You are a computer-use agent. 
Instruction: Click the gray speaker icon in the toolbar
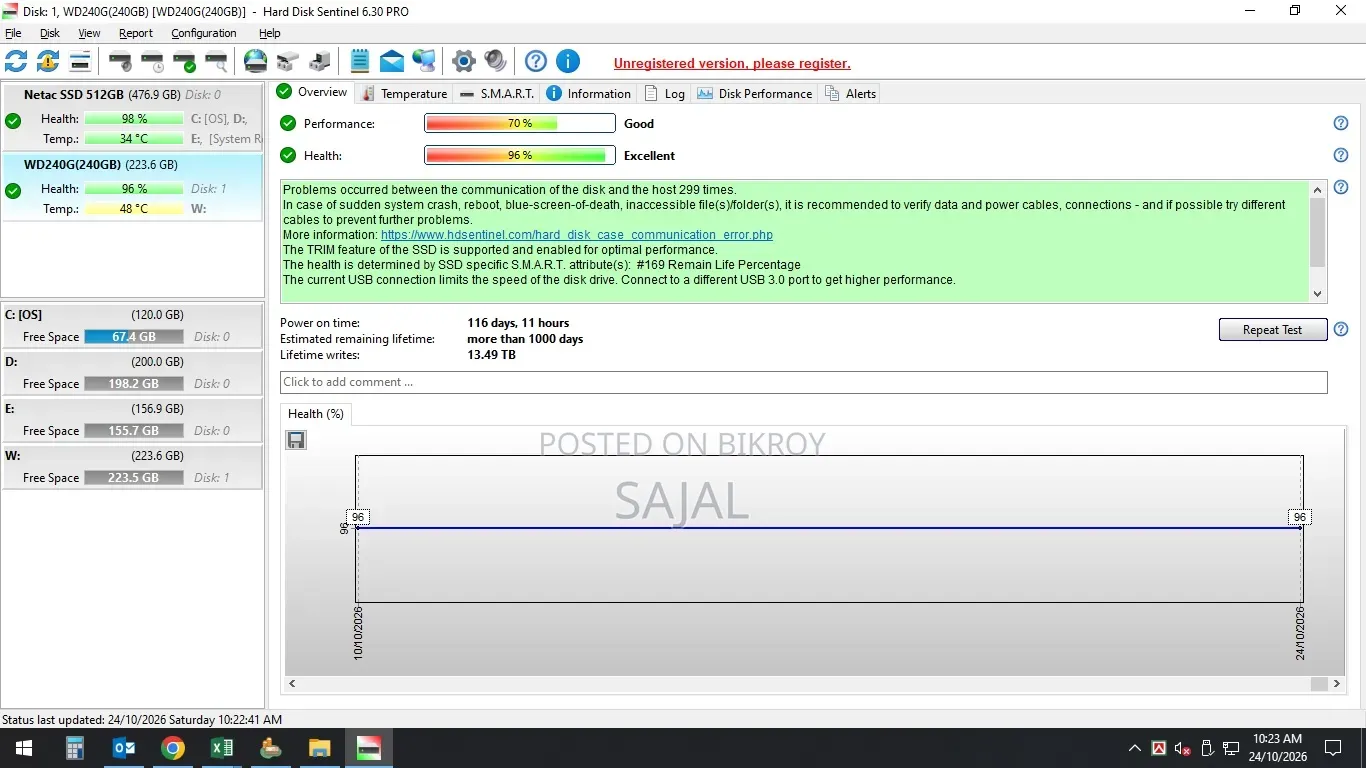[x=496, y=61]
